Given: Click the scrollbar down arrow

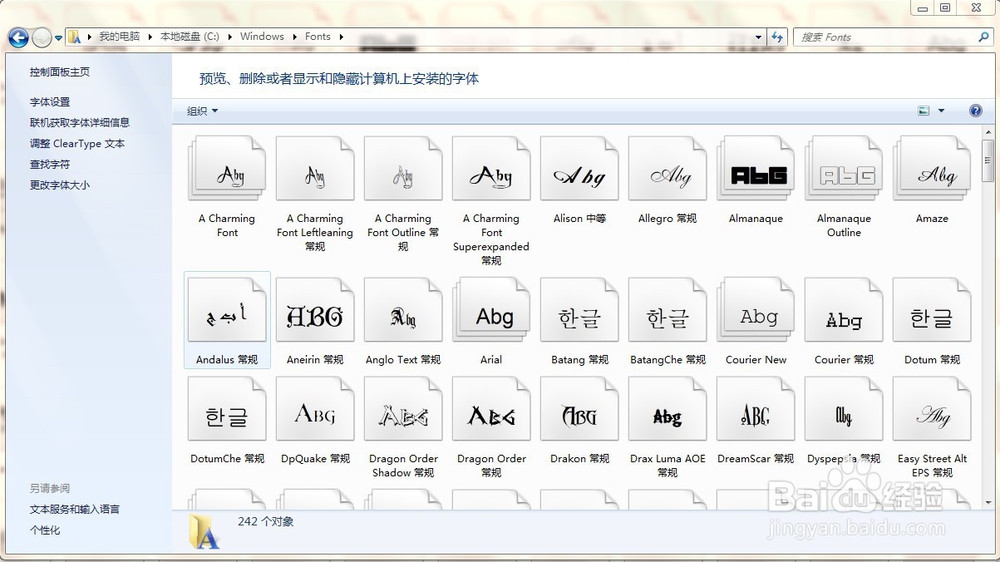Looking at the screenshot, I should tap(989, 503).
